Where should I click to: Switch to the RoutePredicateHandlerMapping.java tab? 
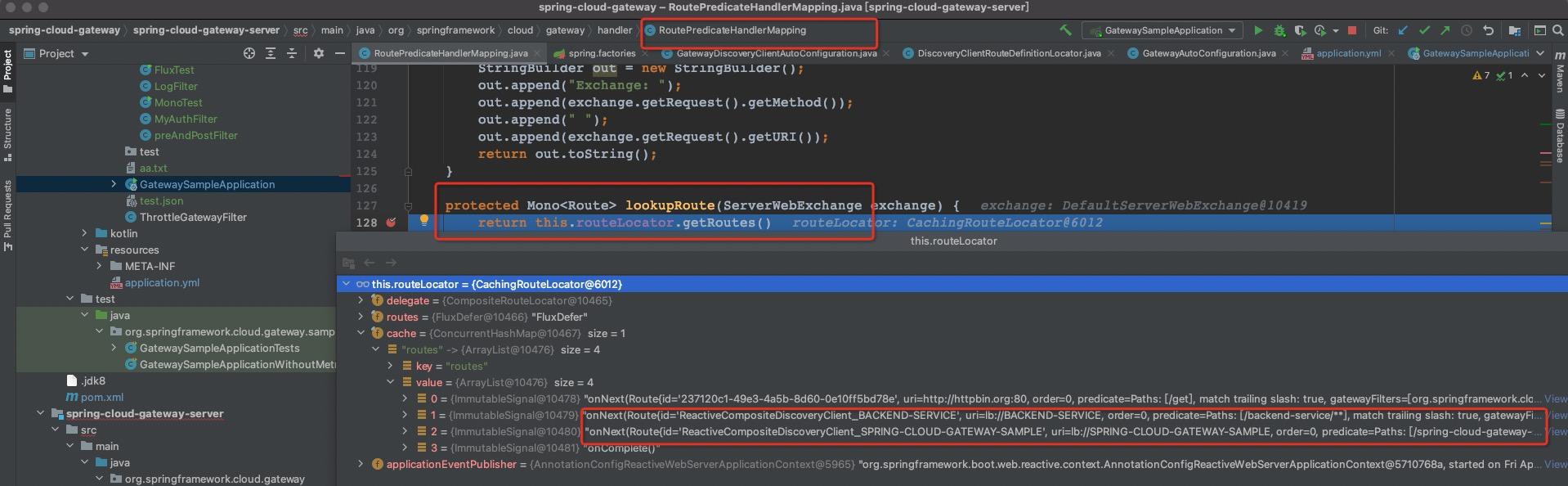click(x=450, y=53)
